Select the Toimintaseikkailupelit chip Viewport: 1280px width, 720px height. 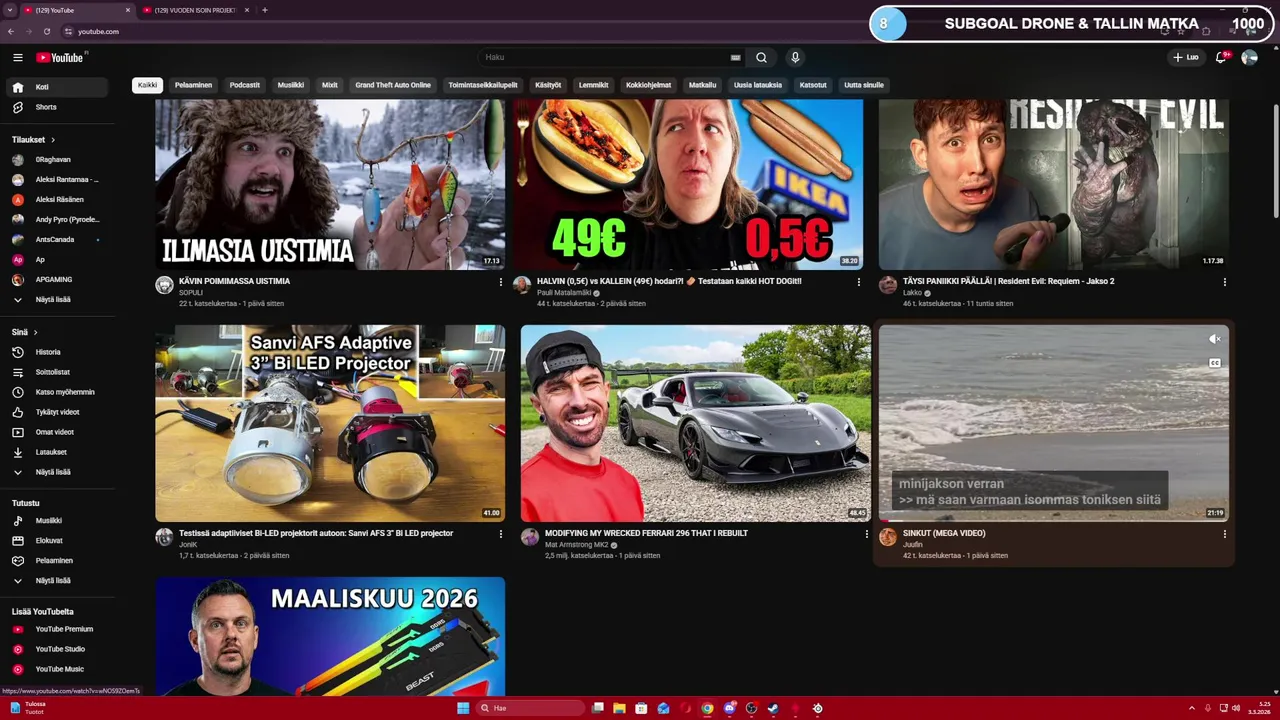coord(483,85)
